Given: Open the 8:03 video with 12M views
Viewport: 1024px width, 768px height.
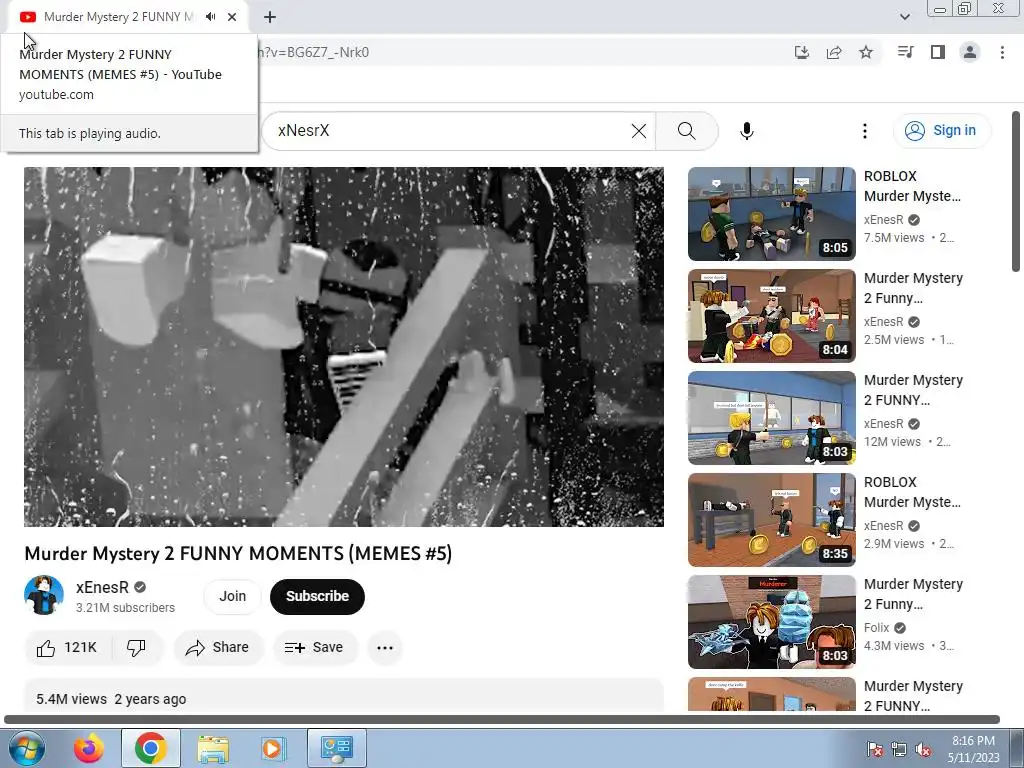Looking at the screenshot, I should pos(771,417).
